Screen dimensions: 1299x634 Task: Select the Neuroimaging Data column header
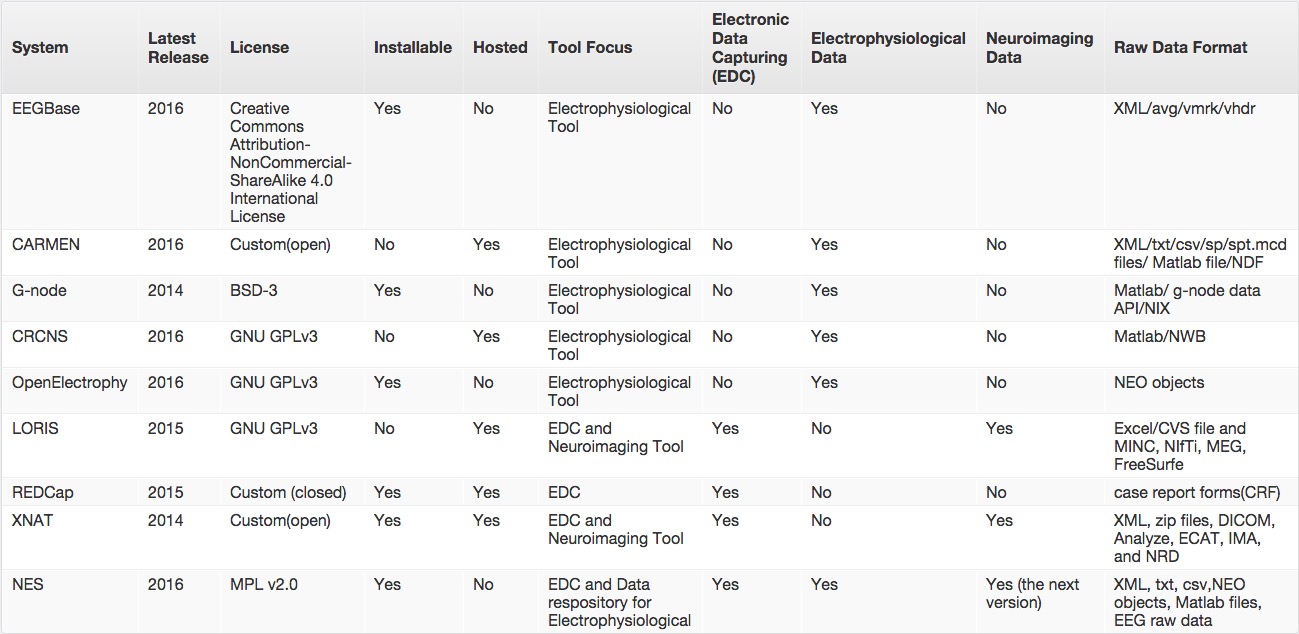(1039, 47)
